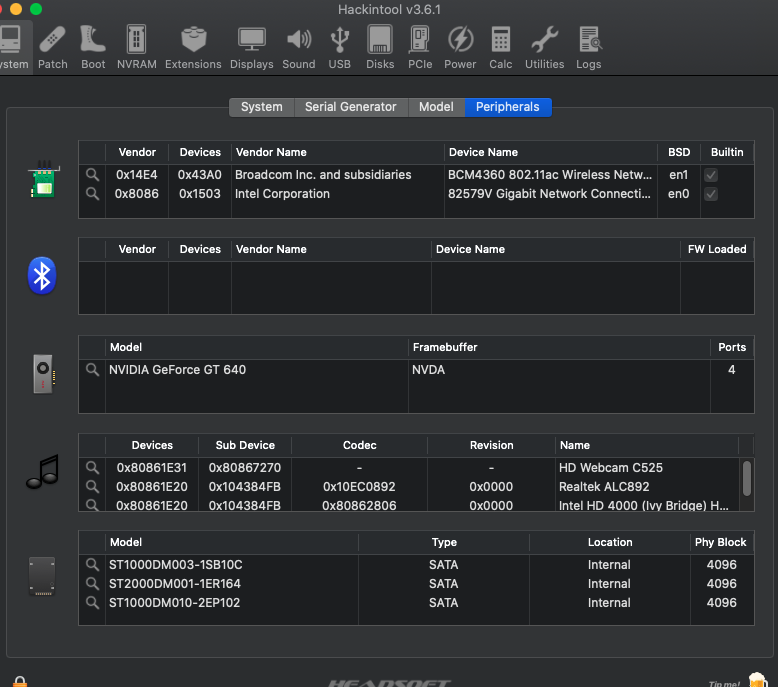Select device ID 0x1503 cell

200,193
